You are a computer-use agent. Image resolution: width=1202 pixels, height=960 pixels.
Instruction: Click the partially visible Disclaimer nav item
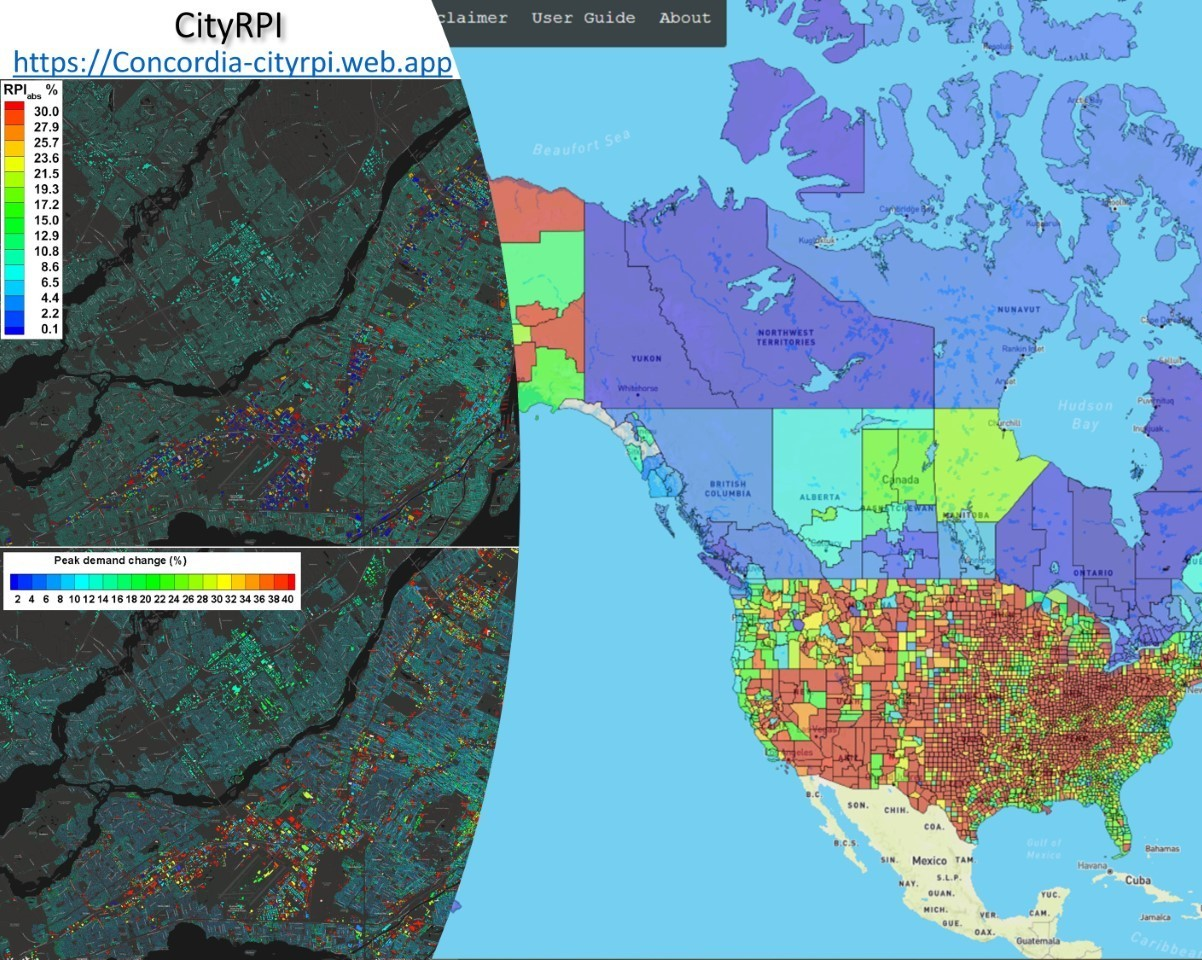pyautogui.click(x=472, y=18)
